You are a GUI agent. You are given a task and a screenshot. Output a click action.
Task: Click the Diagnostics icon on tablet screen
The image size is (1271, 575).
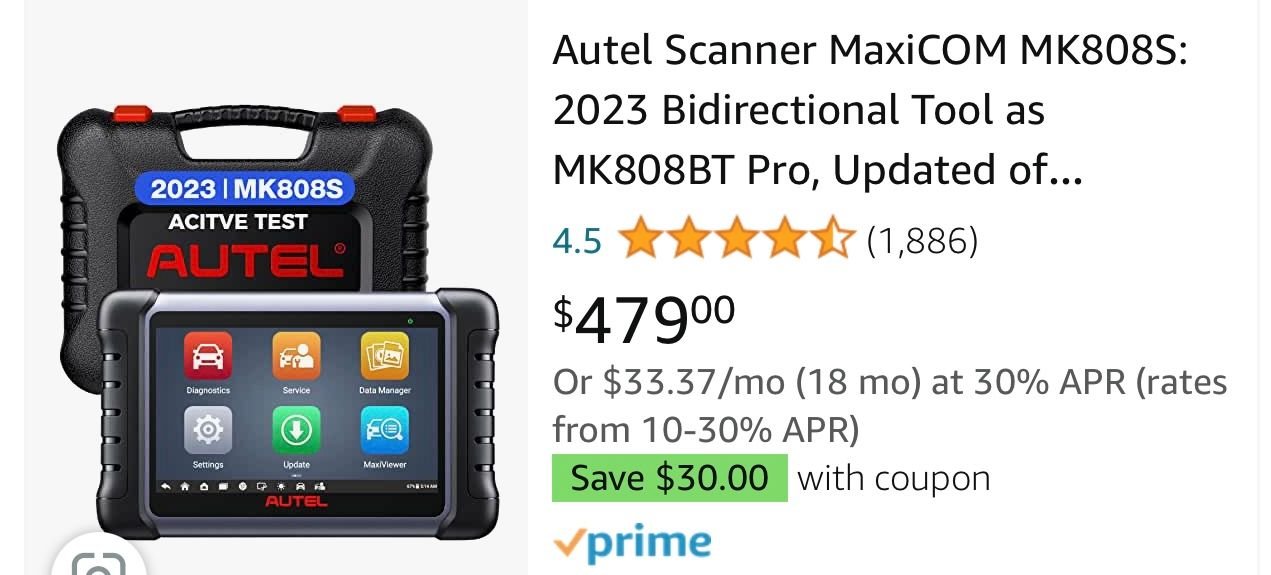pyautogui.click(x=208, y=357)
